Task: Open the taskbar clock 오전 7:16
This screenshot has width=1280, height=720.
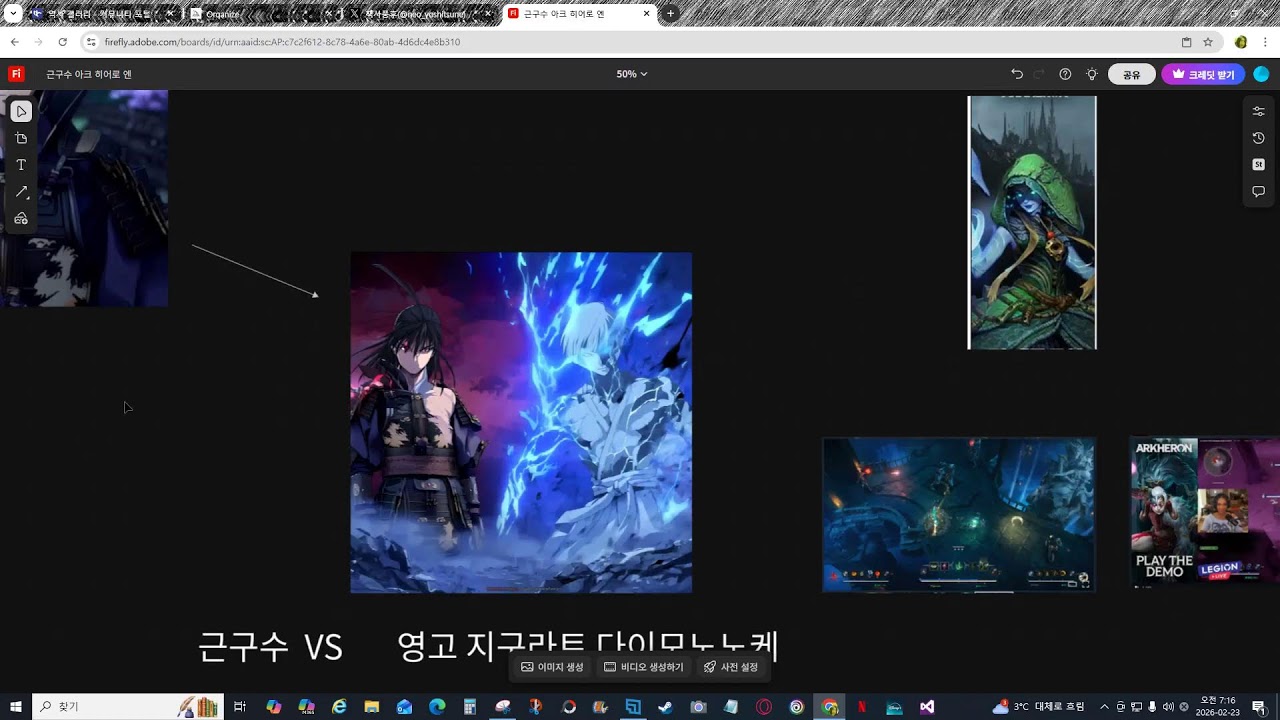Action: tap(1219, 707)
